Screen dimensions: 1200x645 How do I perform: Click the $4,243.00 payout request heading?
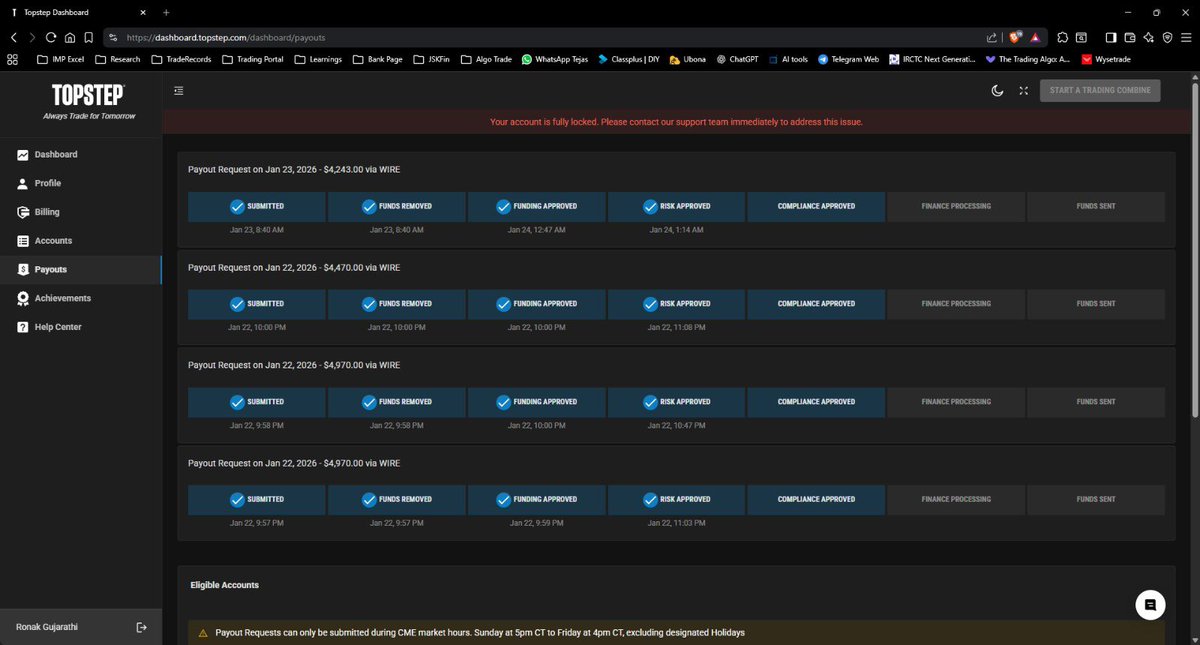click(x=294, y=169)
